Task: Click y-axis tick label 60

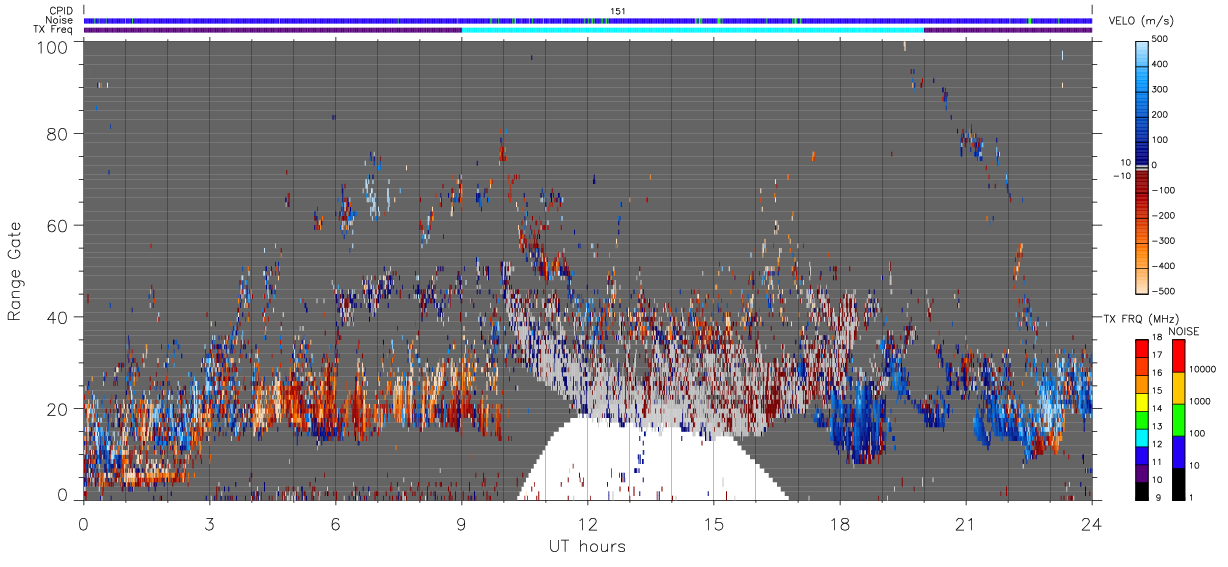Action: 59,225
